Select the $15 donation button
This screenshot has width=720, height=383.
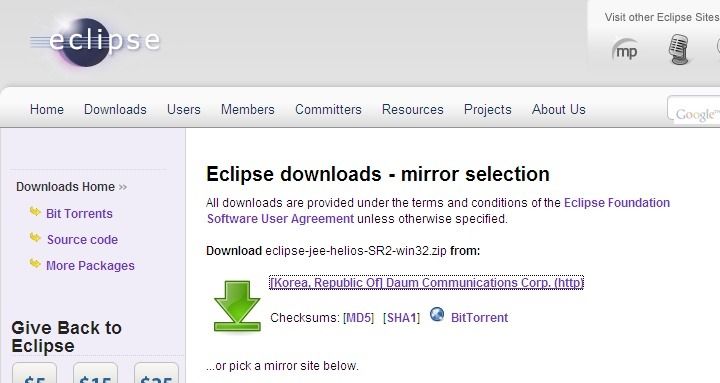tap(95, 373)
